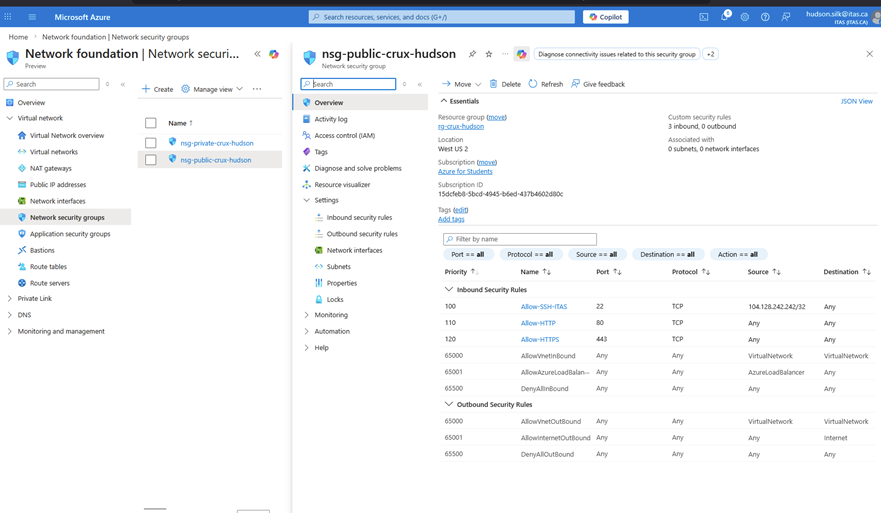Open Inbound security rules settings page

(x=359, y=217)
